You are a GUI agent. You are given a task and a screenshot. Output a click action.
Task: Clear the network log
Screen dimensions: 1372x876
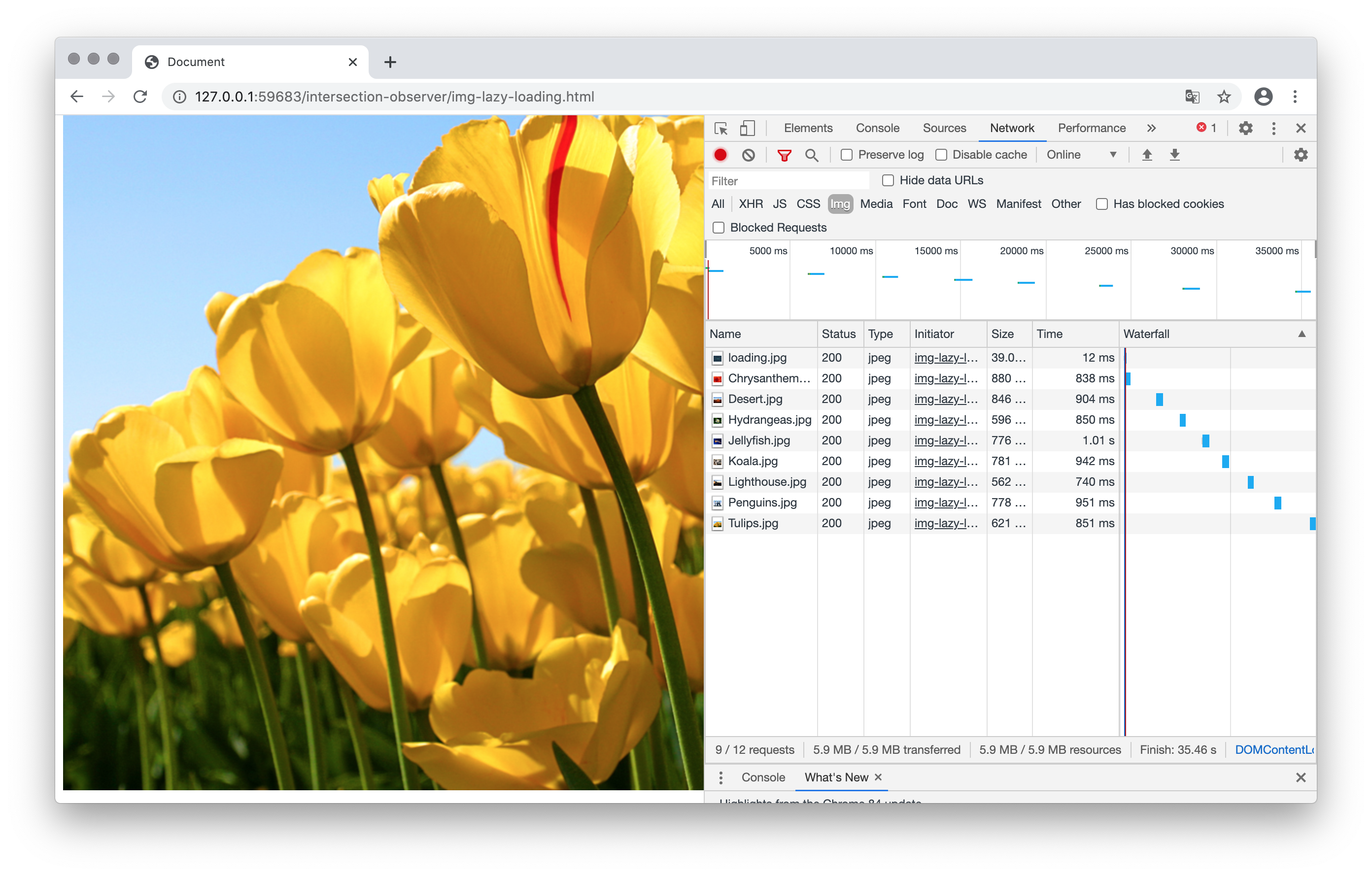[x=748, y=155]
